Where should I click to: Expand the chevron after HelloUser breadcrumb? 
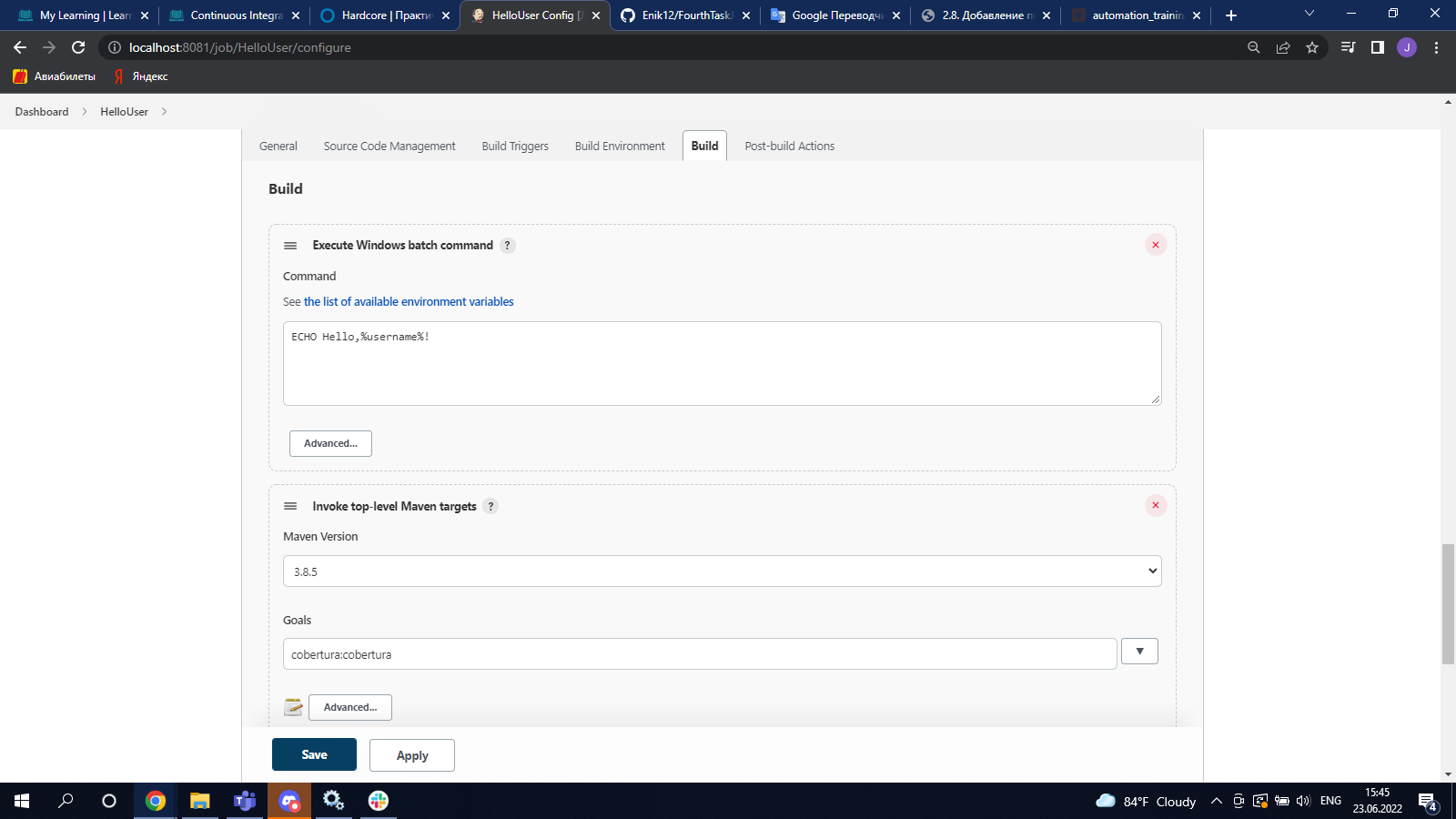click(164, 112)
